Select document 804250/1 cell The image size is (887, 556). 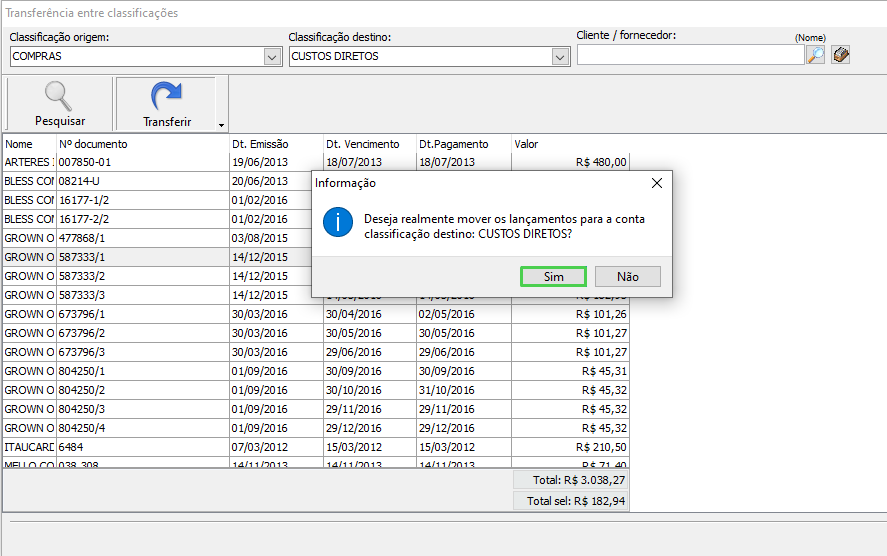point(143,371)
